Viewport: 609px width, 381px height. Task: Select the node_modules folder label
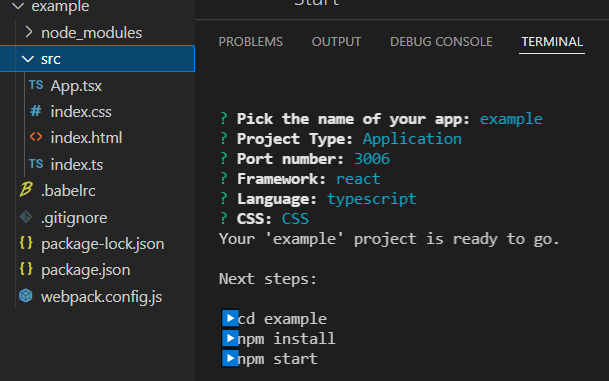tap(91, 33)
